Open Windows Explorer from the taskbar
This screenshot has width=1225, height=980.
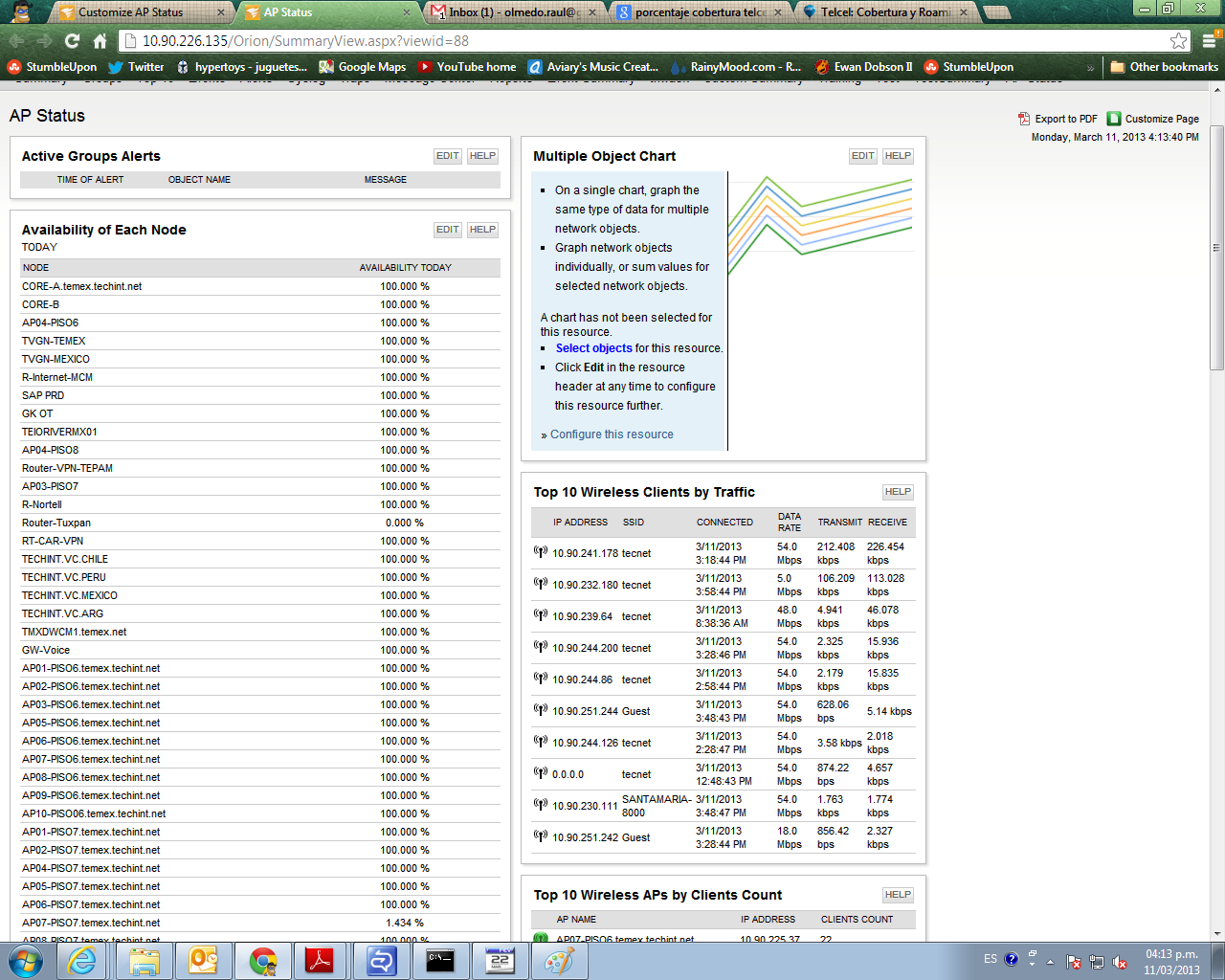pyautogui.click(x=145, y=961)
